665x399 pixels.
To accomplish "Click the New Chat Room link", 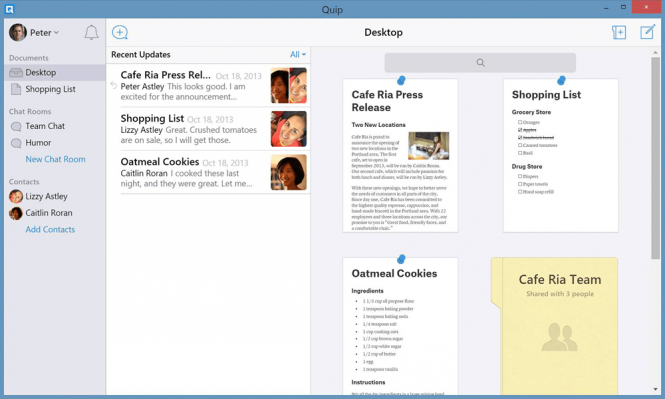I will 55,159.
